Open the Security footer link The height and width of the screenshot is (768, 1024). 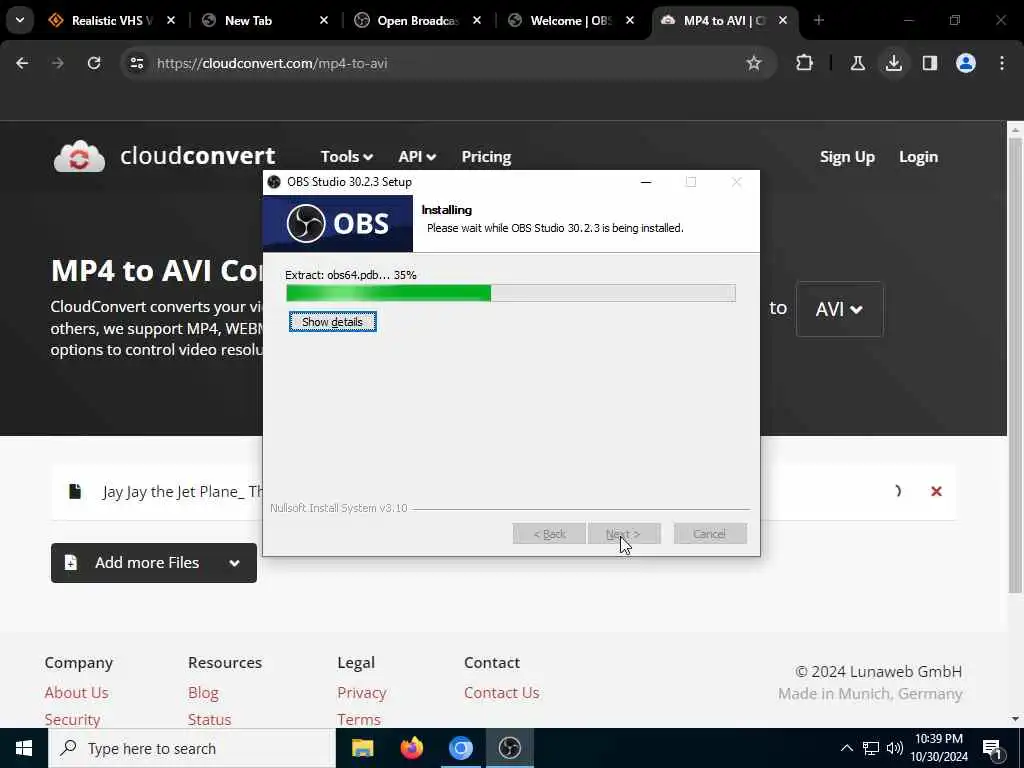pyautogui.click(x=72, y=719)
